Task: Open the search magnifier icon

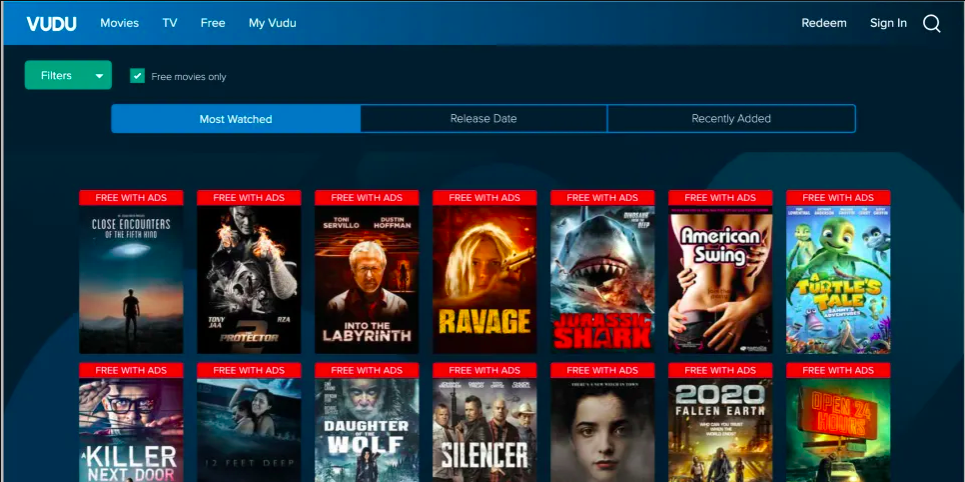Action: click(932, 23)
